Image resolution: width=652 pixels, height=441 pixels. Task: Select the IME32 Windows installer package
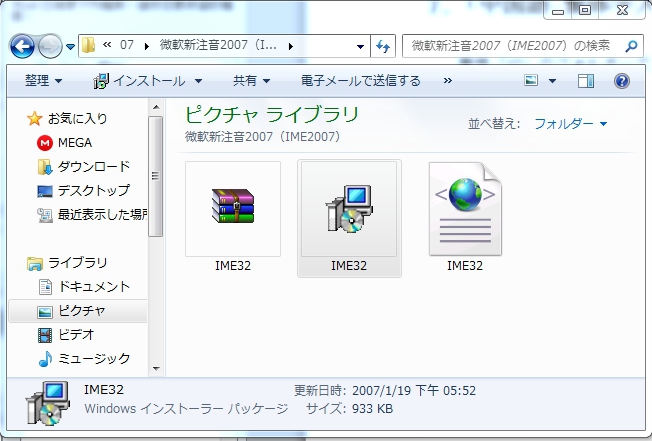(349, 218)
